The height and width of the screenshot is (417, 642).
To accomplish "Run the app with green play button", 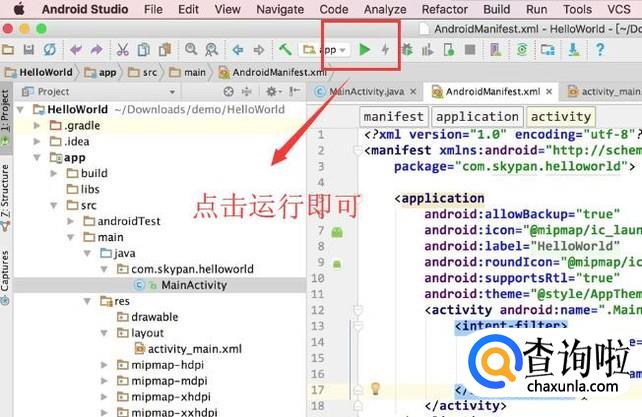I will 364,50.
